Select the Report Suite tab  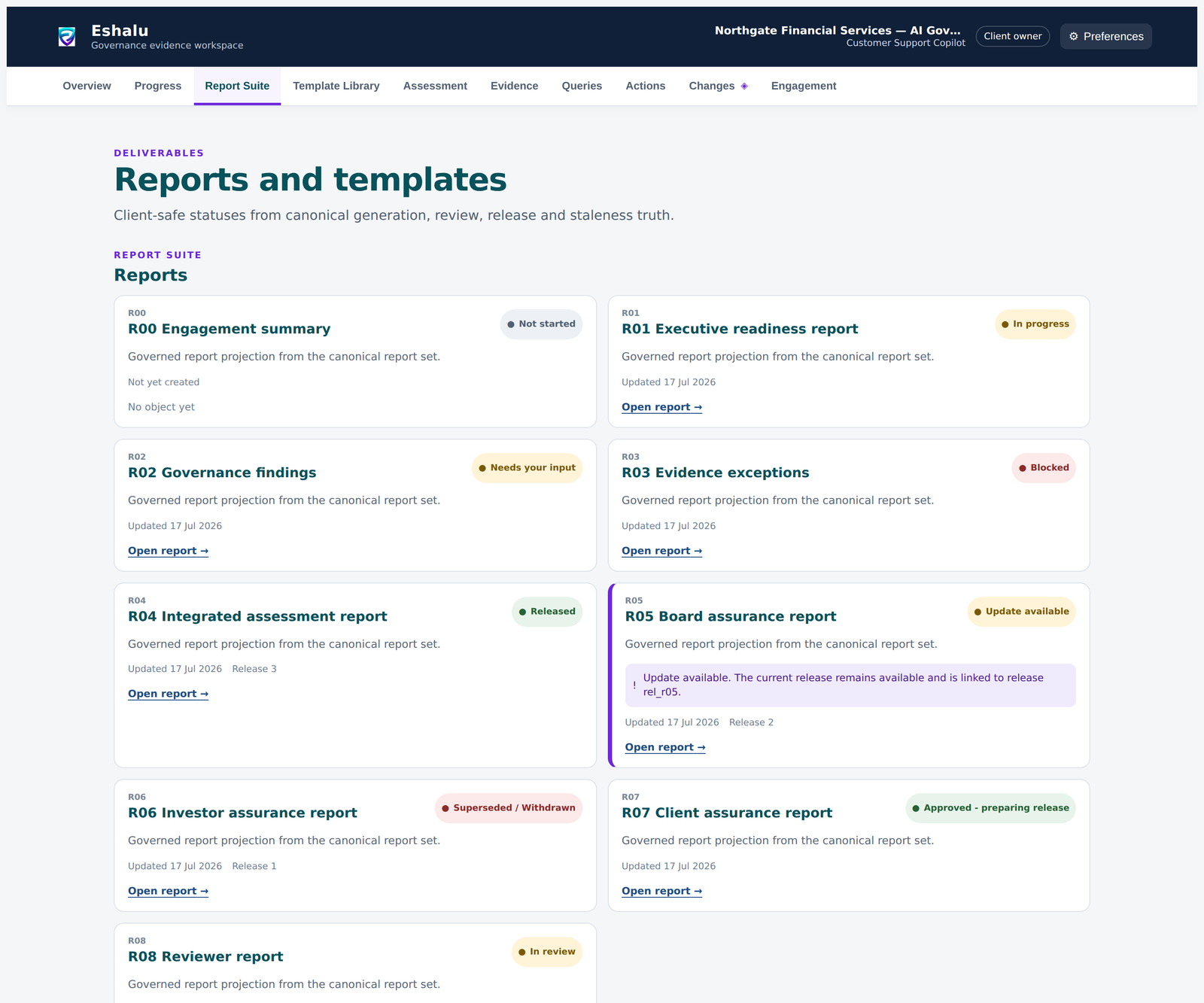237,86
